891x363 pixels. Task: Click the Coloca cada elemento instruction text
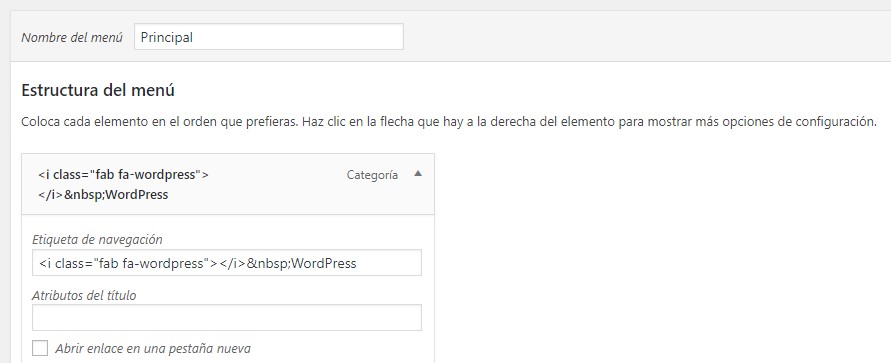coord(449,122)
